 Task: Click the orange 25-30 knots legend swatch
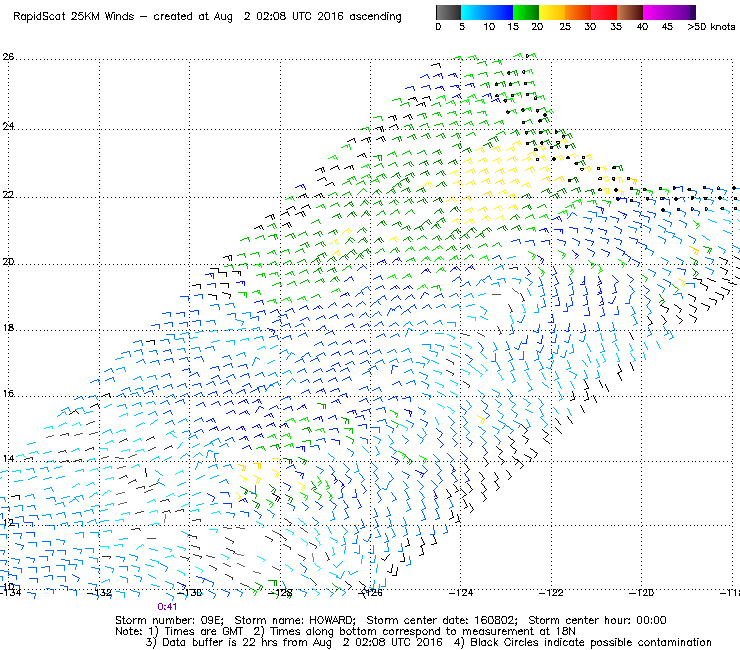pos(578,12)
